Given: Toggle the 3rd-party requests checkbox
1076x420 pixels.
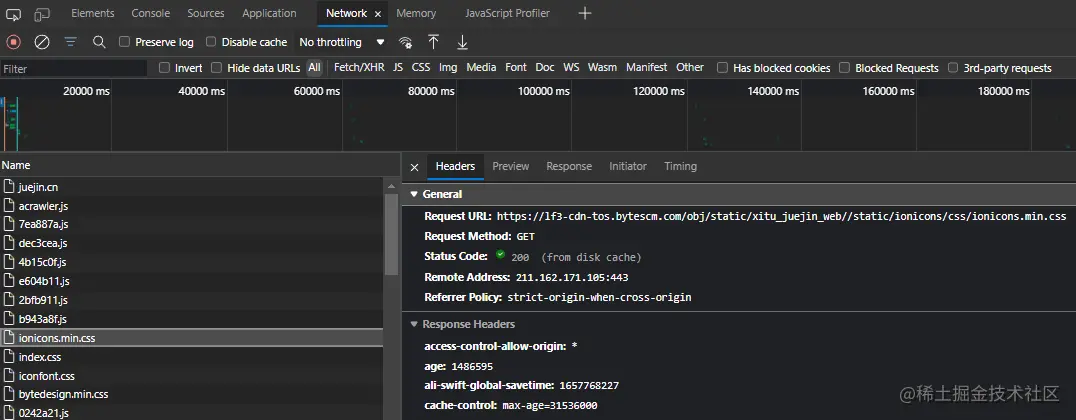Looking at the screenshot, I should [x=952, y=67].
